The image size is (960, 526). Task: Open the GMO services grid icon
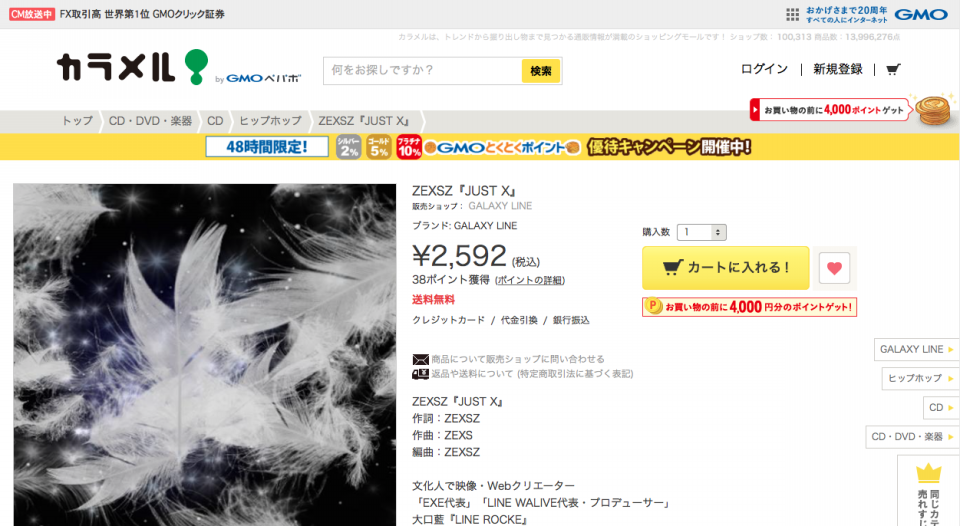coord(792,15)
